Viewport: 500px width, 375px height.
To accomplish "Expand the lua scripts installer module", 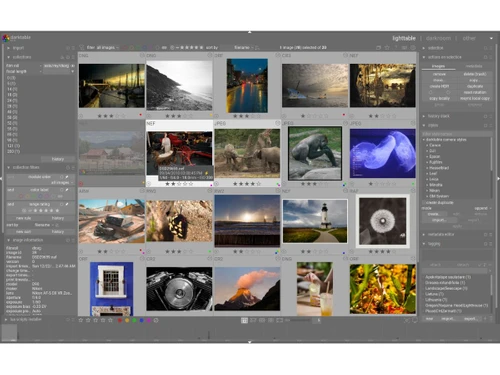I will click(x=6, y=319).
